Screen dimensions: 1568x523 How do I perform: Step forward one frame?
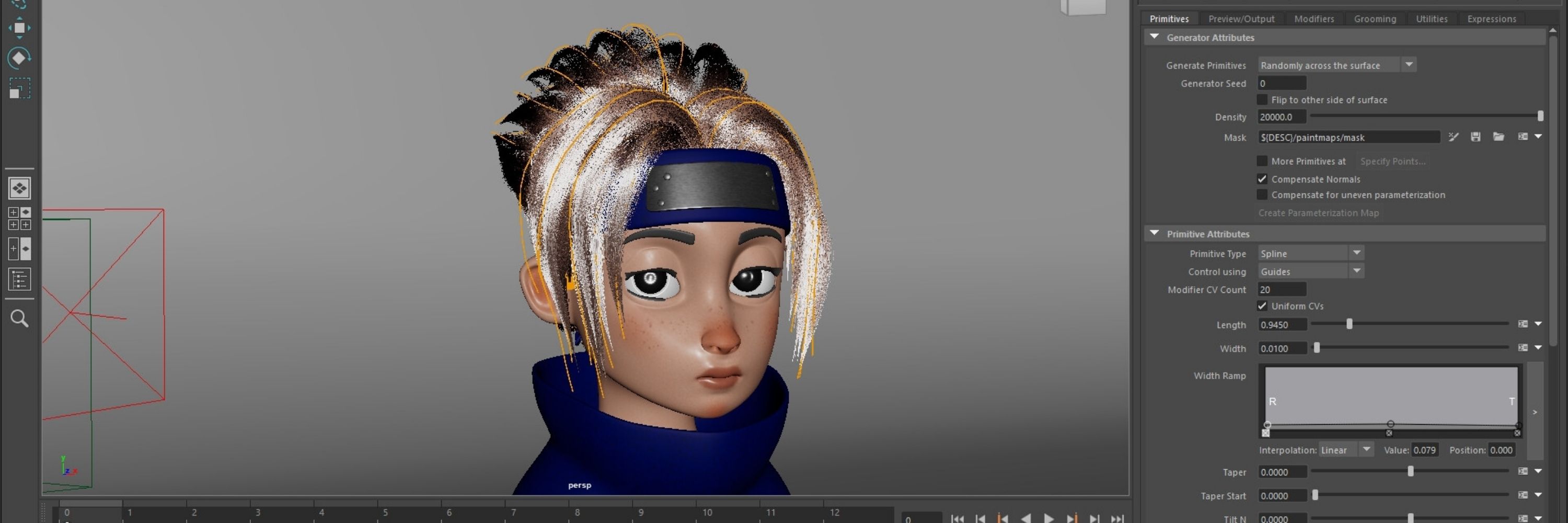tap(1094, 518)
